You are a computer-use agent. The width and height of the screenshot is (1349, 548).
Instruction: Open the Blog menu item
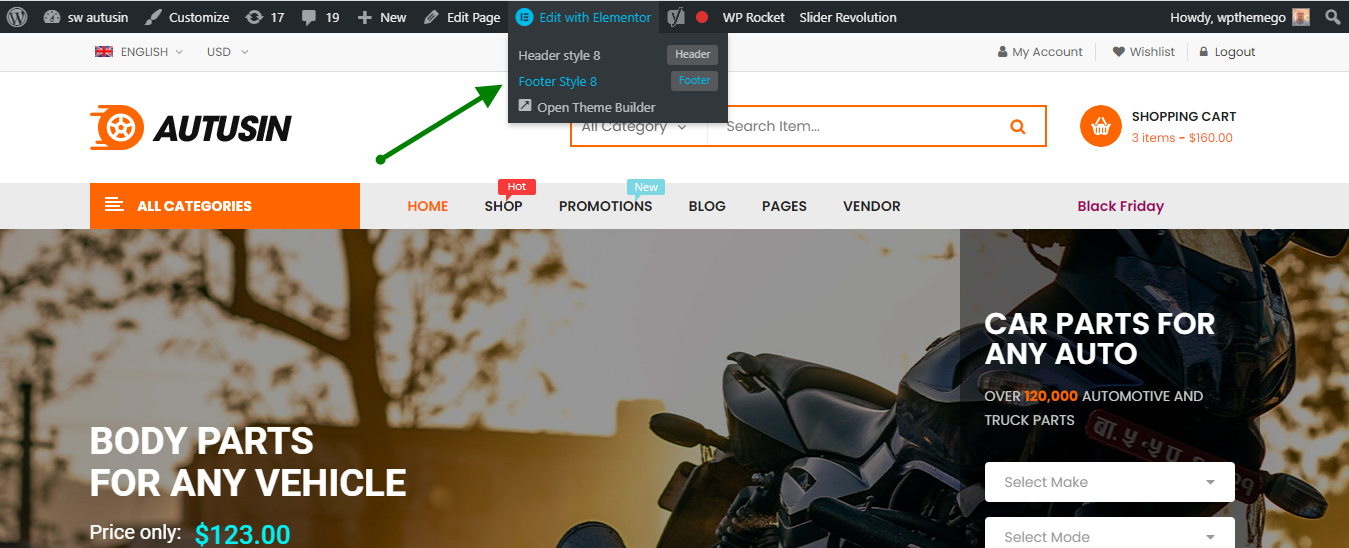(707, 206)
